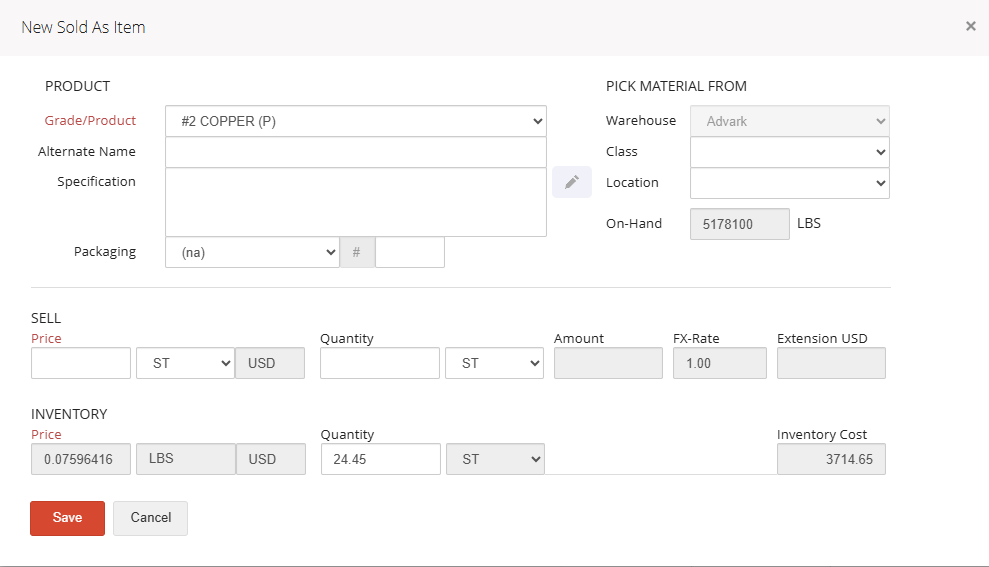Expand the Location dropdown

click(790, 183)
